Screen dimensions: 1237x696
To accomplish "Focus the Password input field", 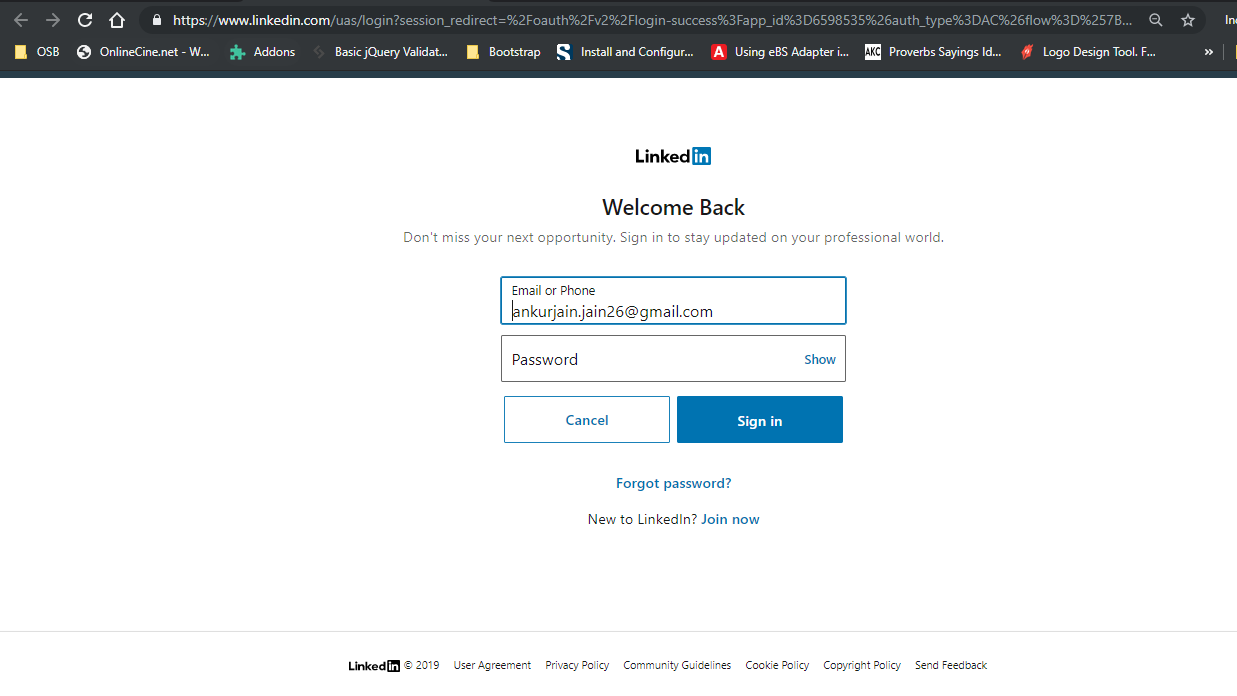I will tap(673, 359).
